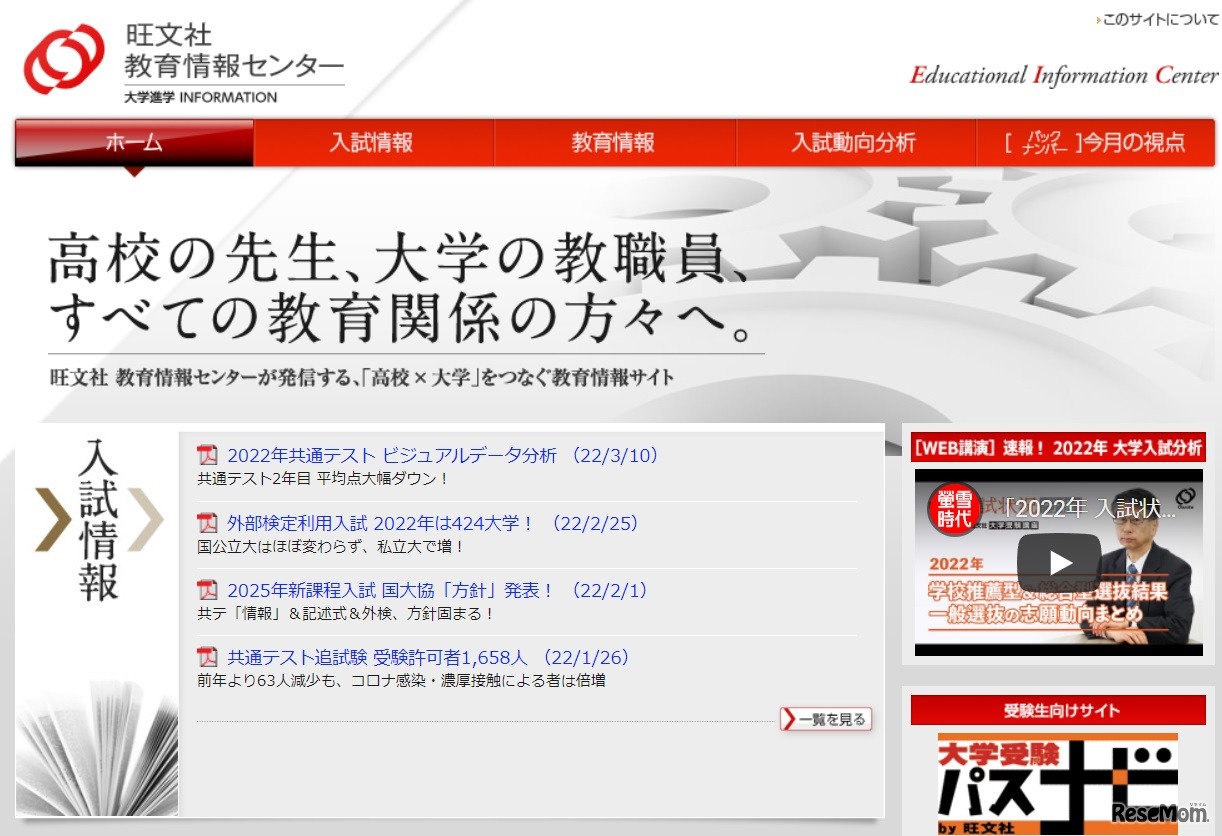Select the ホーム tab in the navigation

coord(133,143)
